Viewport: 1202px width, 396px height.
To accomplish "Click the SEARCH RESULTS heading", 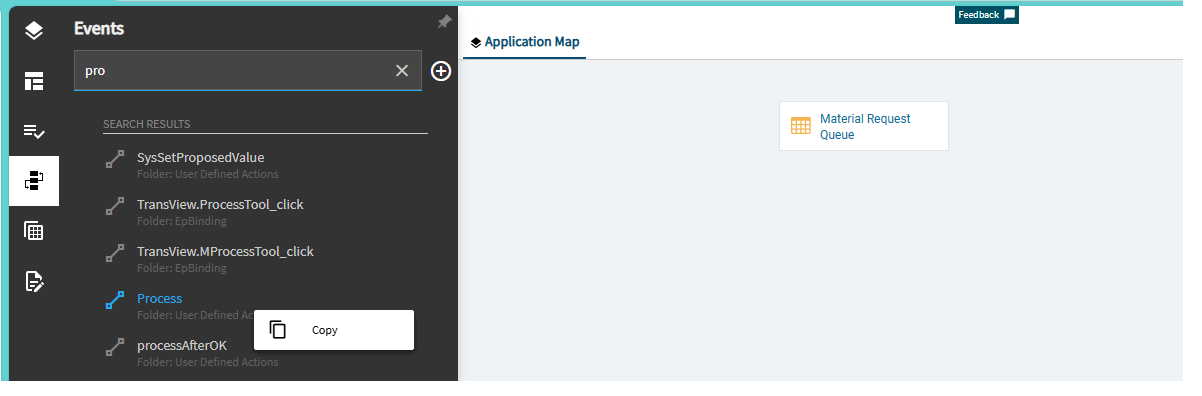I will [x=147, y=124].
